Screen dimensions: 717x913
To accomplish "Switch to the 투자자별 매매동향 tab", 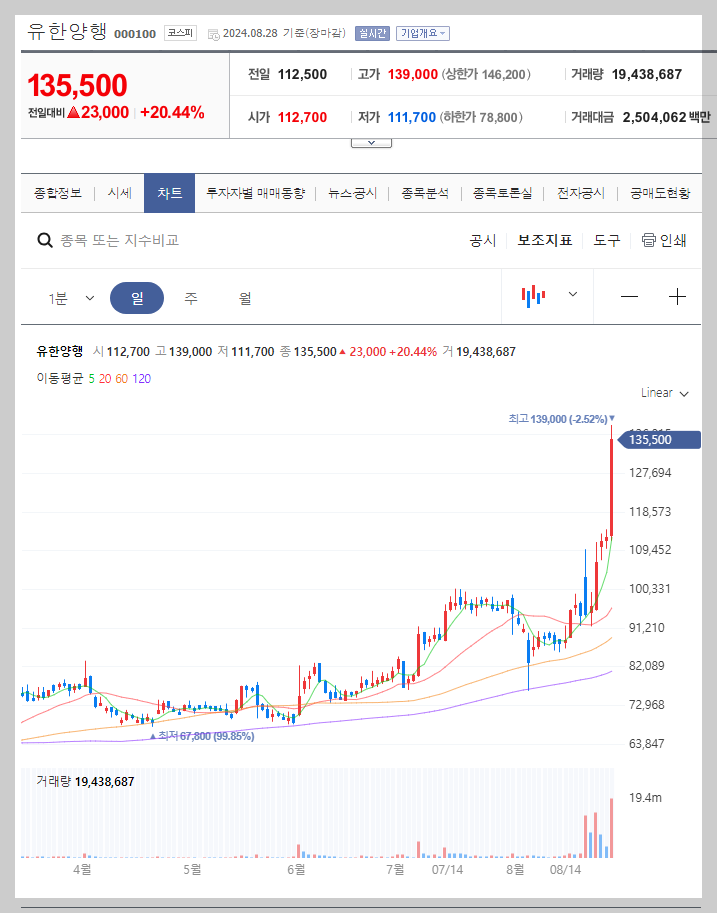I will pyautogui.click(x=258, y=193).
